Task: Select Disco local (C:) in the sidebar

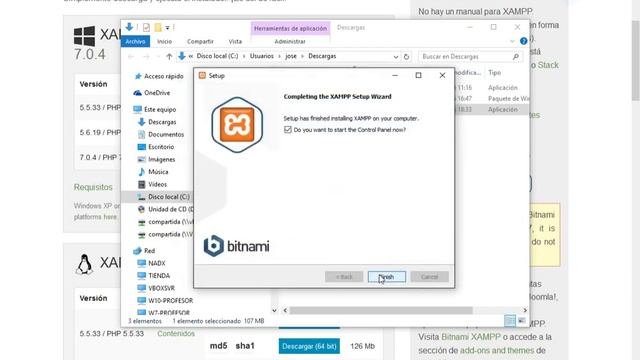Action: point(169,197)
